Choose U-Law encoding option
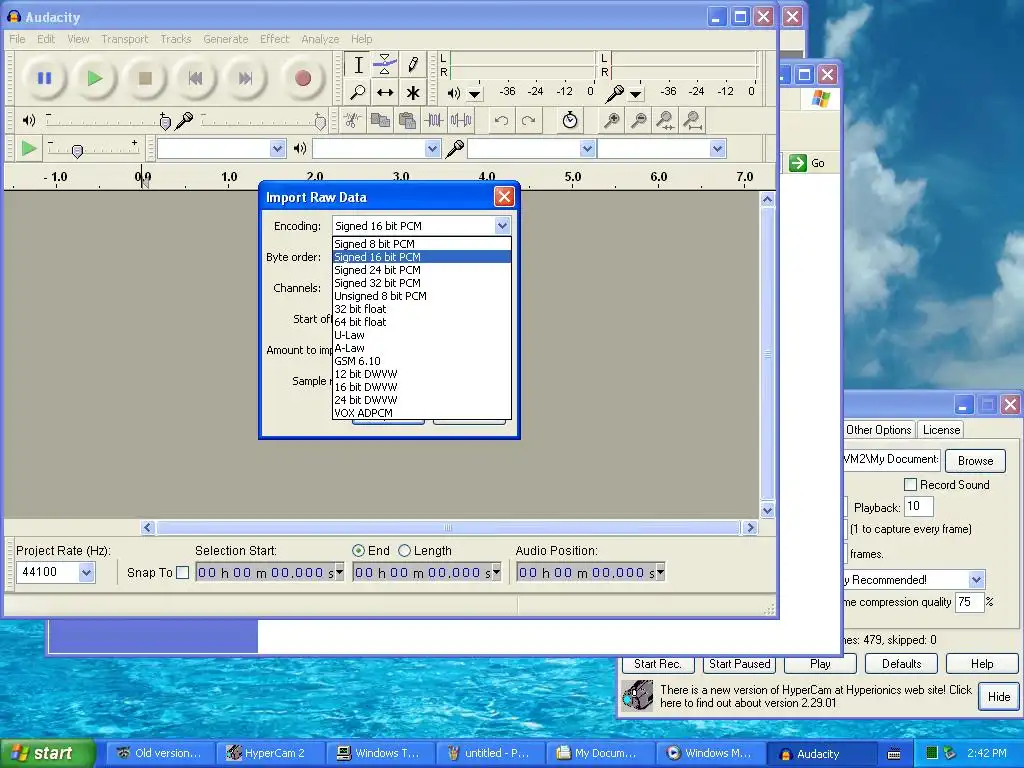The width and height of the screenshot is (1024, 768). (x=422, y=335)
